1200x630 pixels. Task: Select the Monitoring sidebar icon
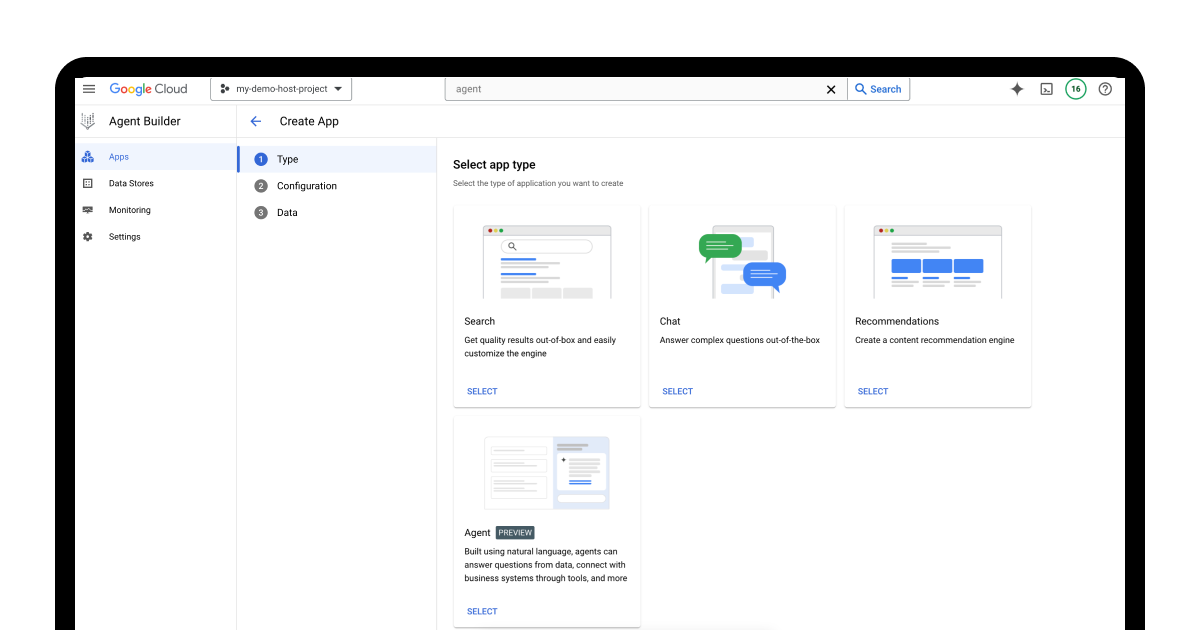click(89, 209)
